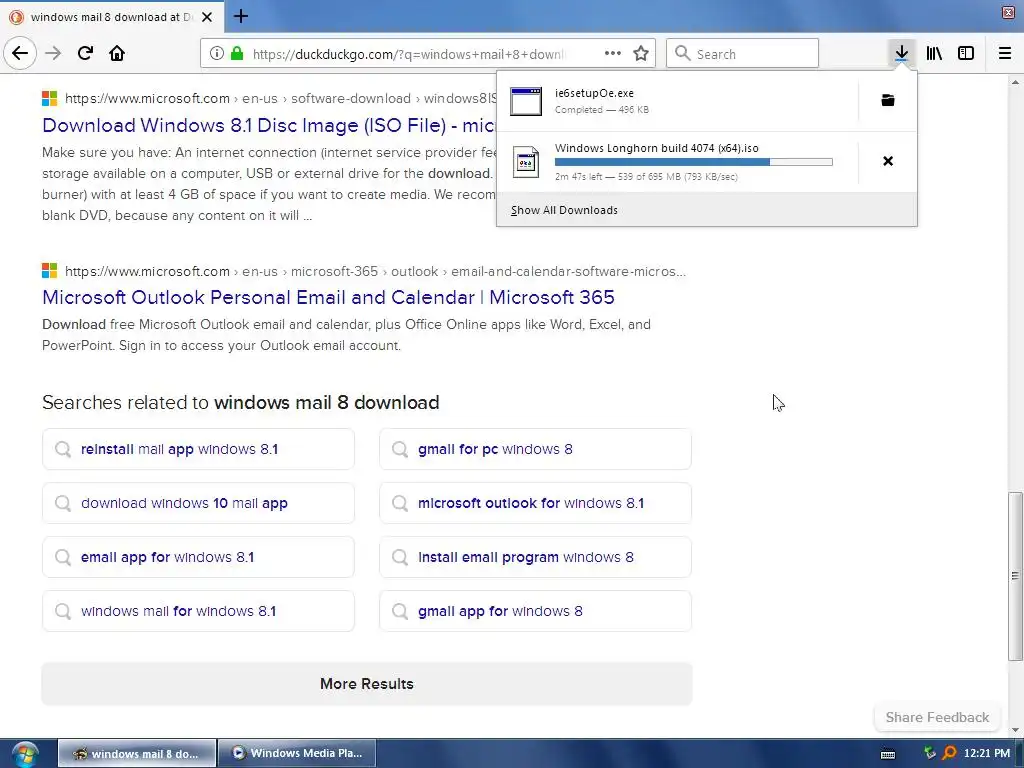Click Share Feedback button
The width and height of the screenshot is (1024, 768).
(937, 717)
